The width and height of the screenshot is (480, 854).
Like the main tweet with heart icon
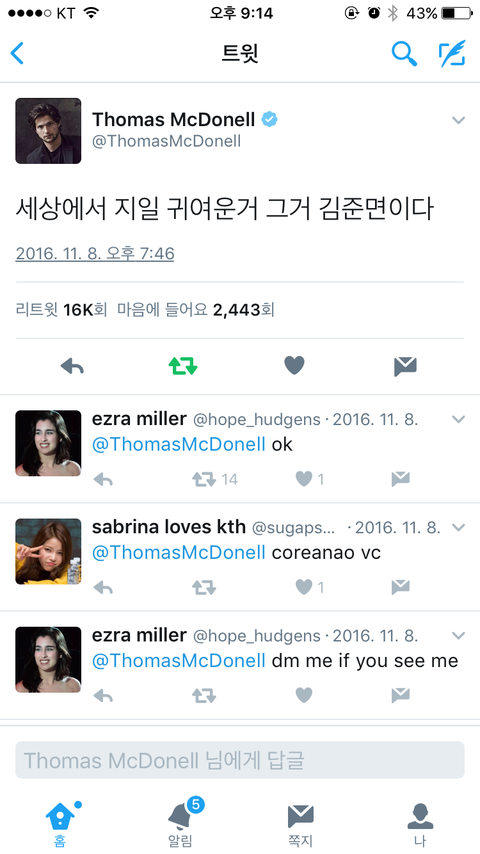tap(294, 365)
